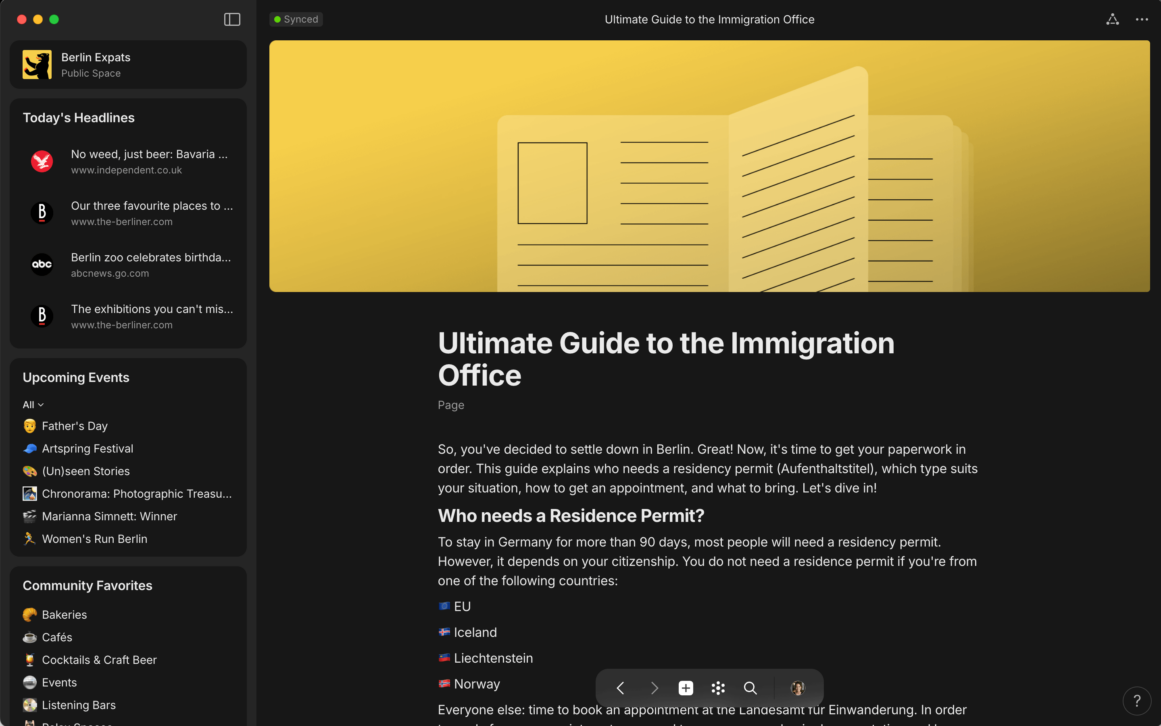The height and width of the screenshot is (726, 1161).
Task: Expand the All filter dropdown
Action: click(33, 405)
